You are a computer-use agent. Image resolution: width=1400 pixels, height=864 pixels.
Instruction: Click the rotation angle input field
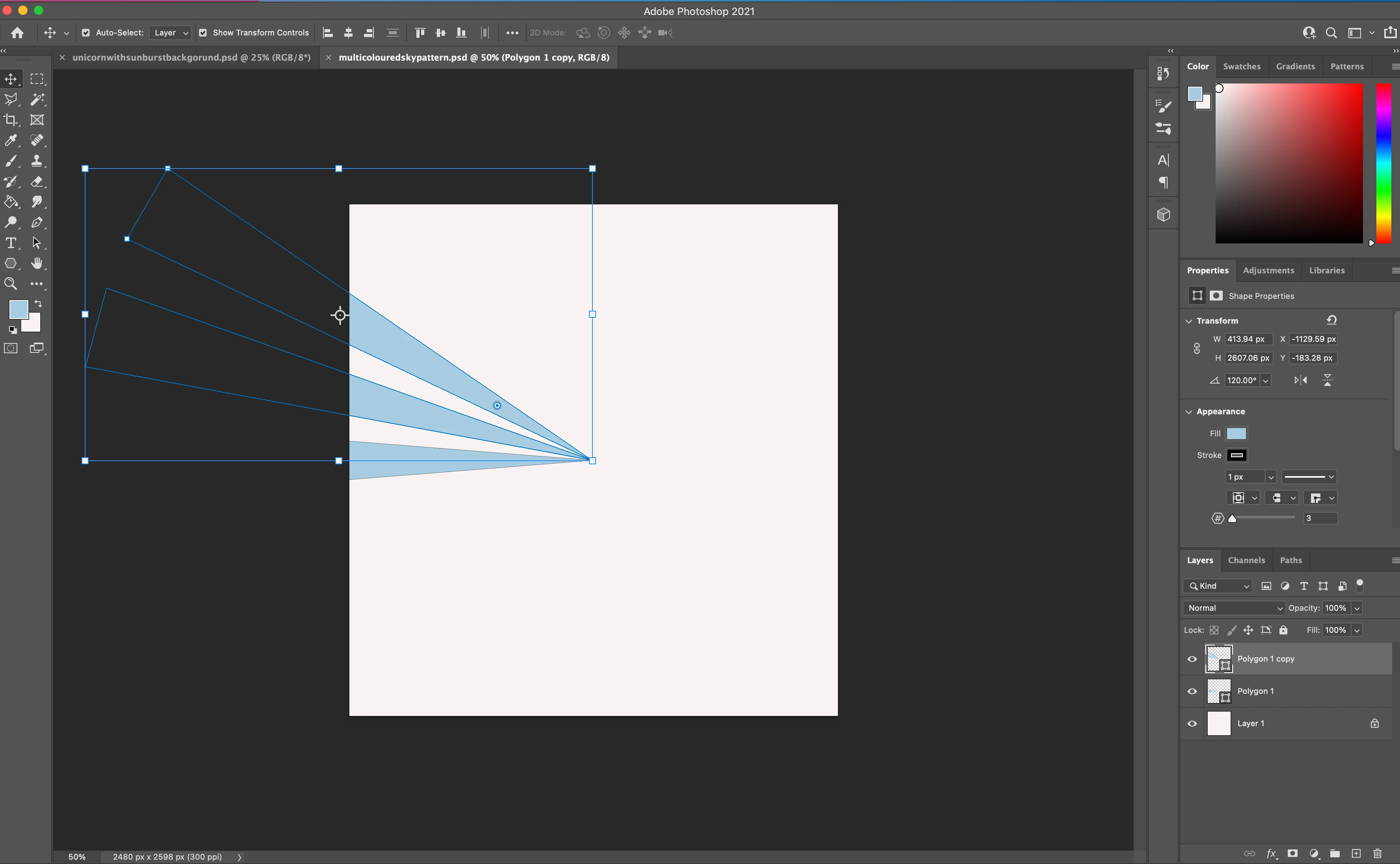pos(1242,380)
